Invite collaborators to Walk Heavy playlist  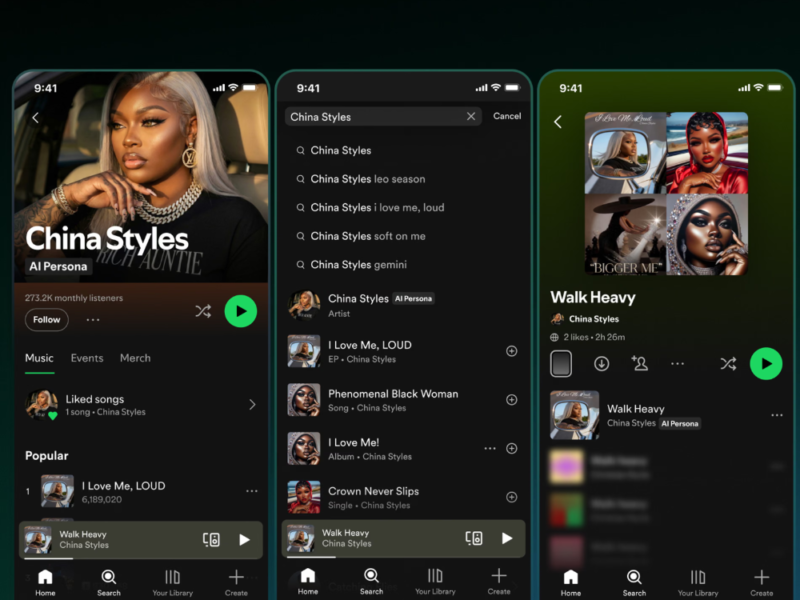(639, 364)
